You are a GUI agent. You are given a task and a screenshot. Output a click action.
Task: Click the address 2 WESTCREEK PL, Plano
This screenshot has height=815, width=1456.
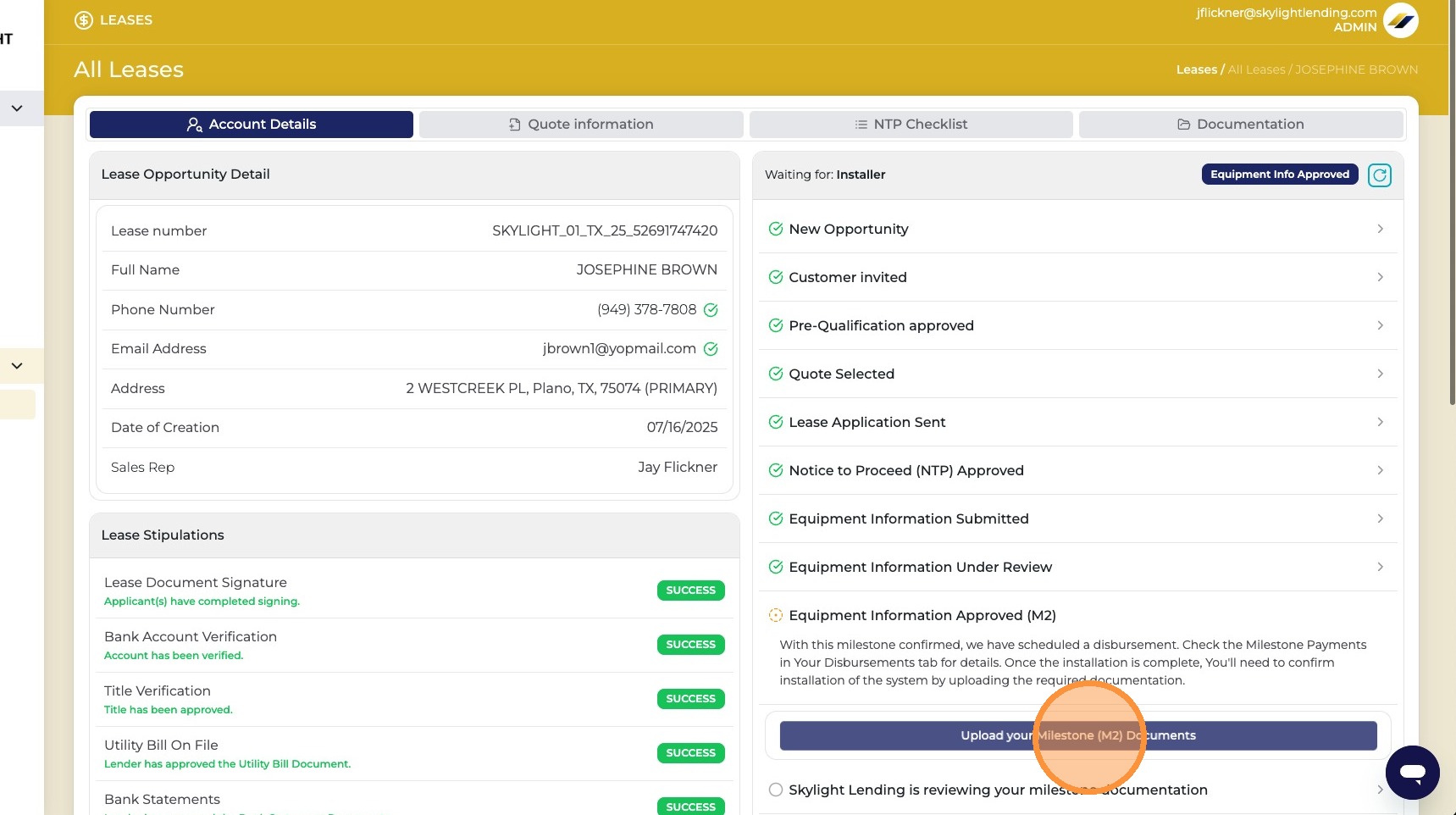(562, 388)
